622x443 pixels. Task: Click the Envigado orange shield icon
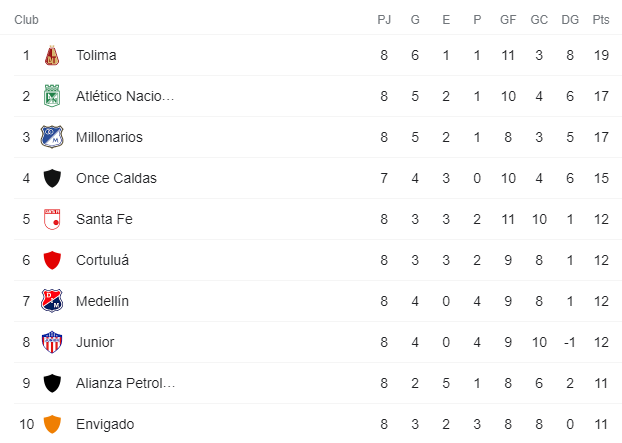52,424
